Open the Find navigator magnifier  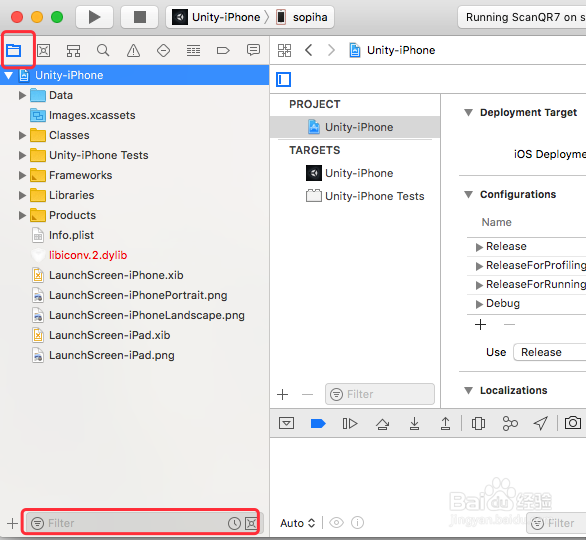click(103, 50)
